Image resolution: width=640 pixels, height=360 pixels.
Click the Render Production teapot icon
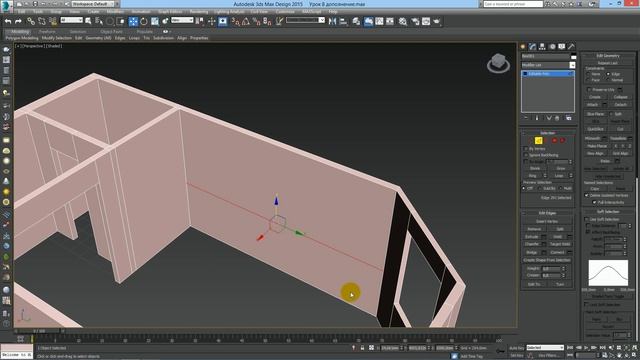[x=437, y=22]
